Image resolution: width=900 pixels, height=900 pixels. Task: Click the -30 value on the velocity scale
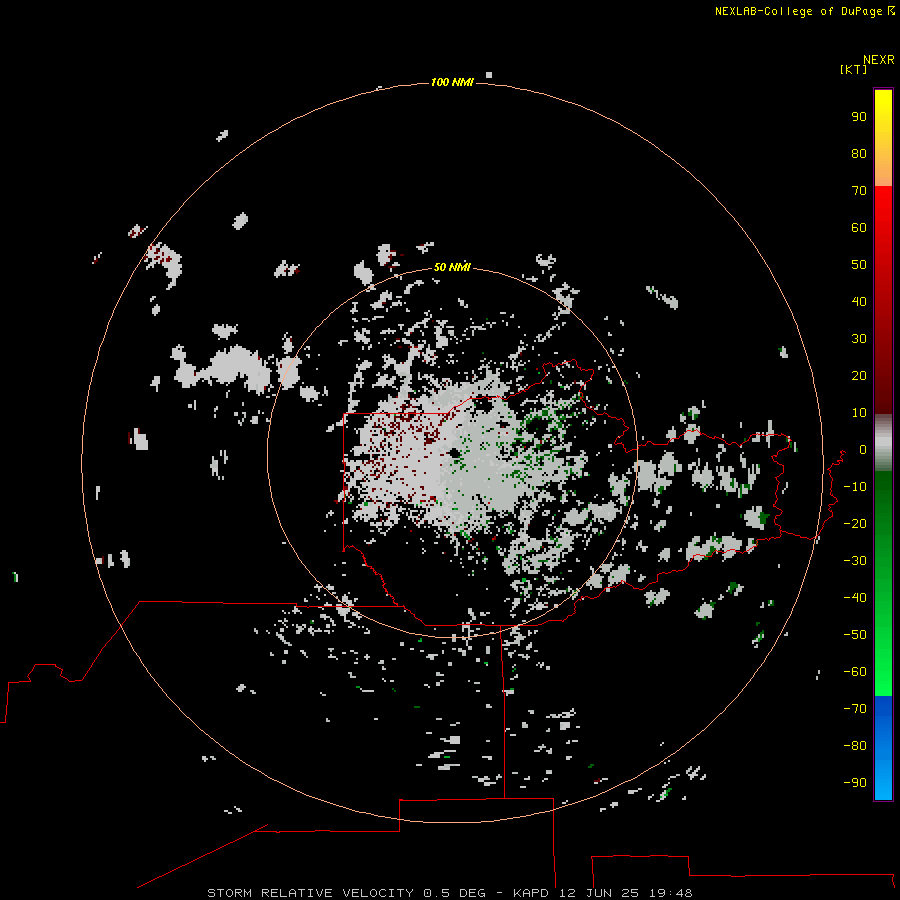855,561
